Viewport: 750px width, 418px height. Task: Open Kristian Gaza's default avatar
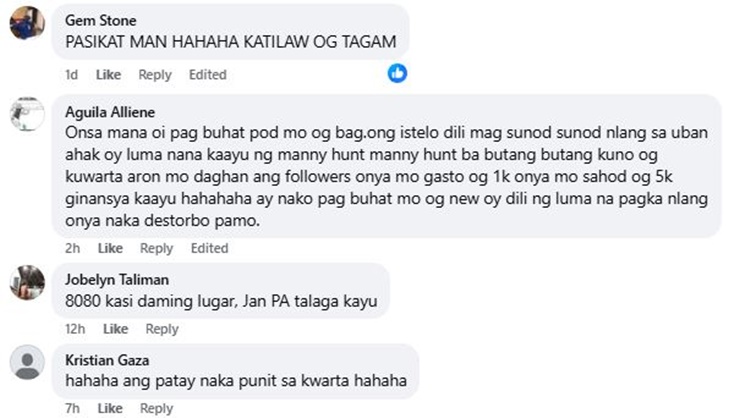[27, 363]
